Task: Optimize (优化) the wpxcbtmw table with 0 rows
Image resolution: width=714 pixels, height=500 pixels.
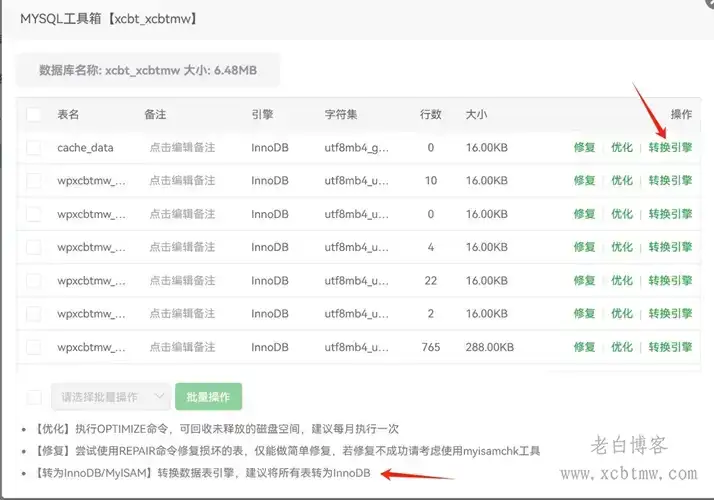Action: click(x=622, y=214)
